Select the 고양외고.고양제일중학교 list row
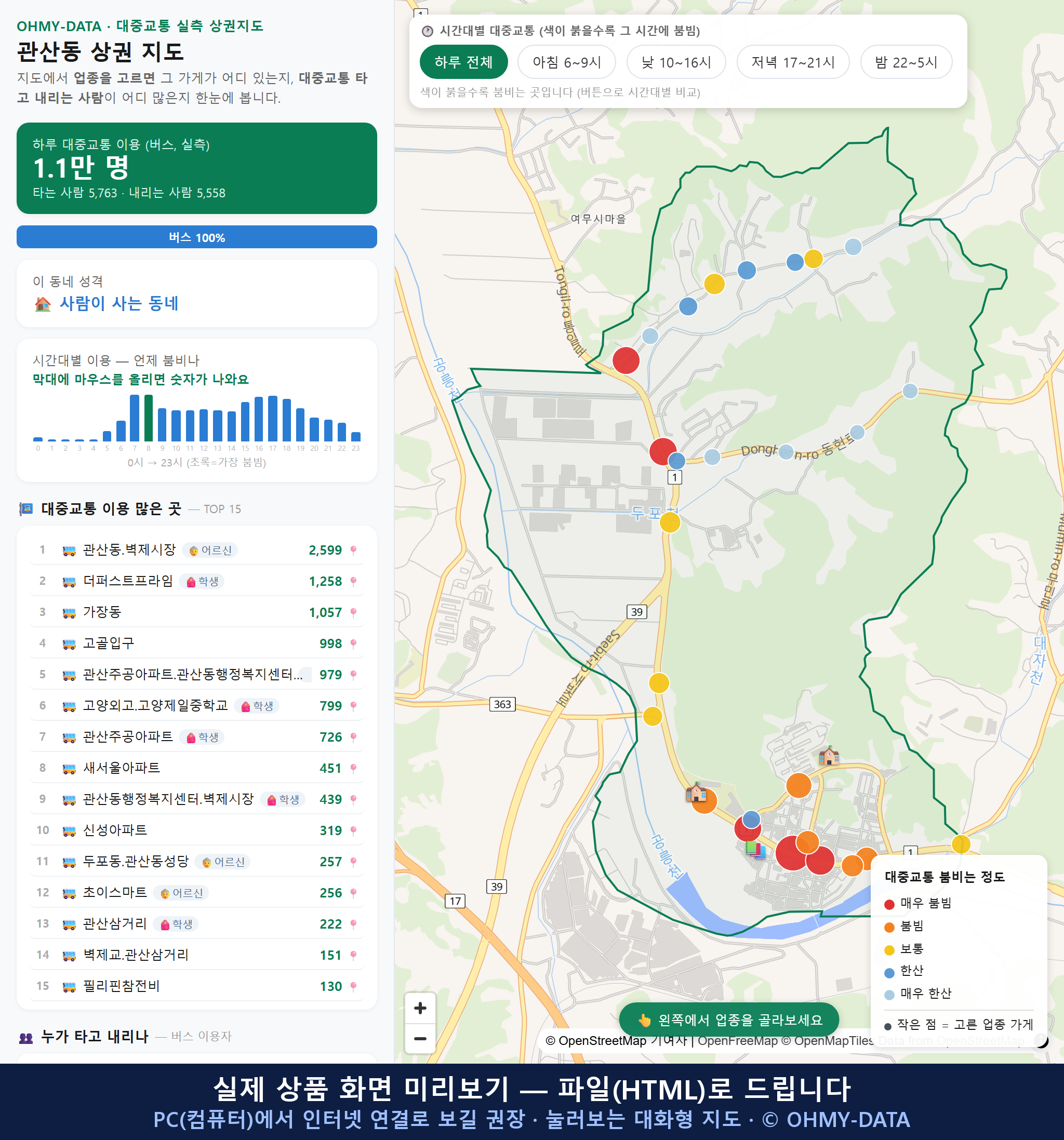The width and height of the screenshot is (1064, 1140). pos(196,705)
